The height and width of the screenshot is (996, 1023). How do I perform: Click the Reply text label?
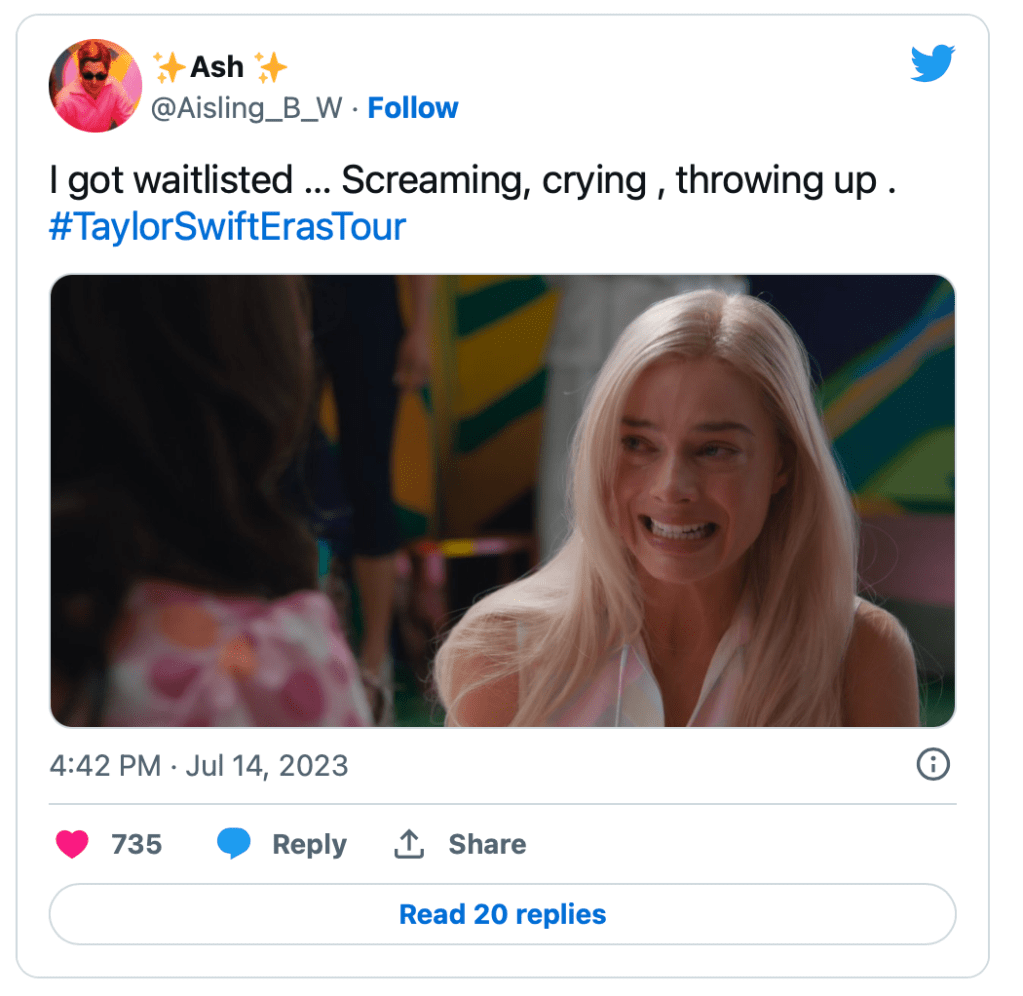coord(309,845)
